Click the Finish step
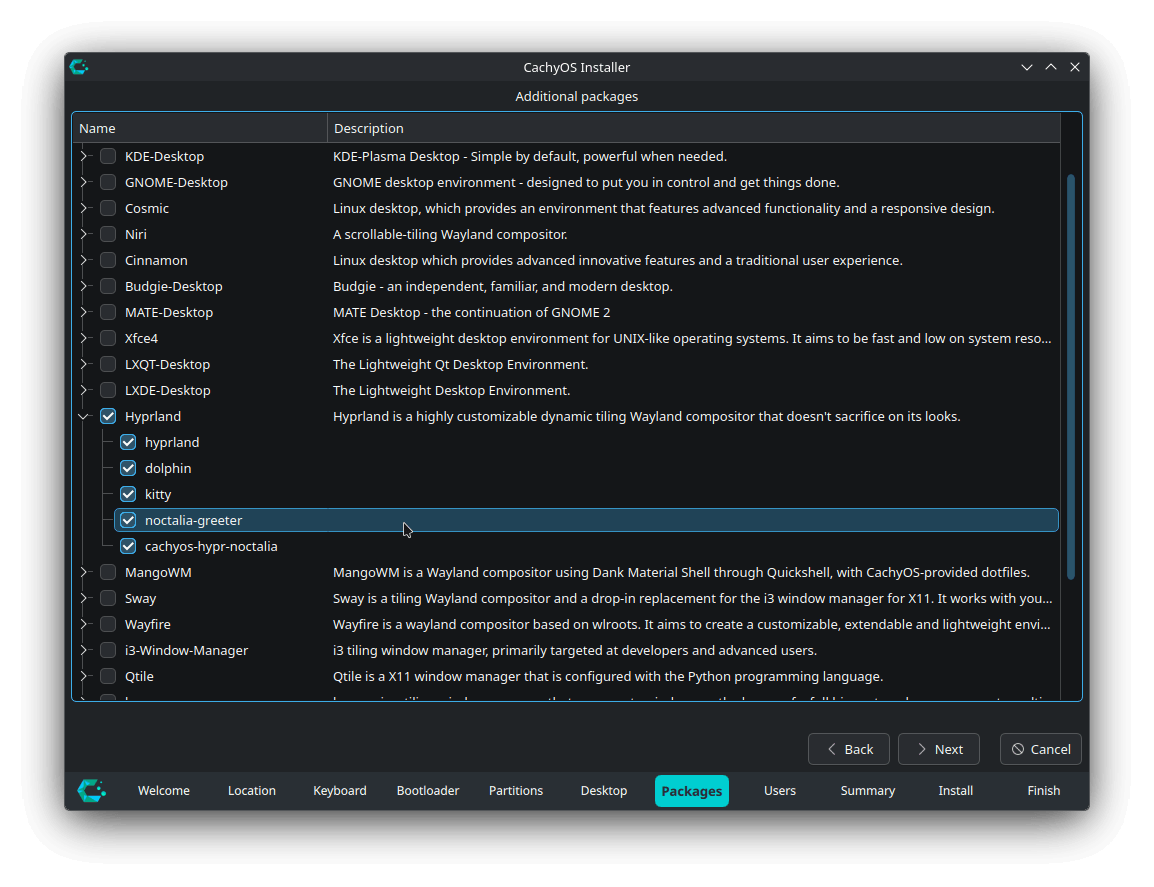The image size is (1154, 887). (1044, 791)
